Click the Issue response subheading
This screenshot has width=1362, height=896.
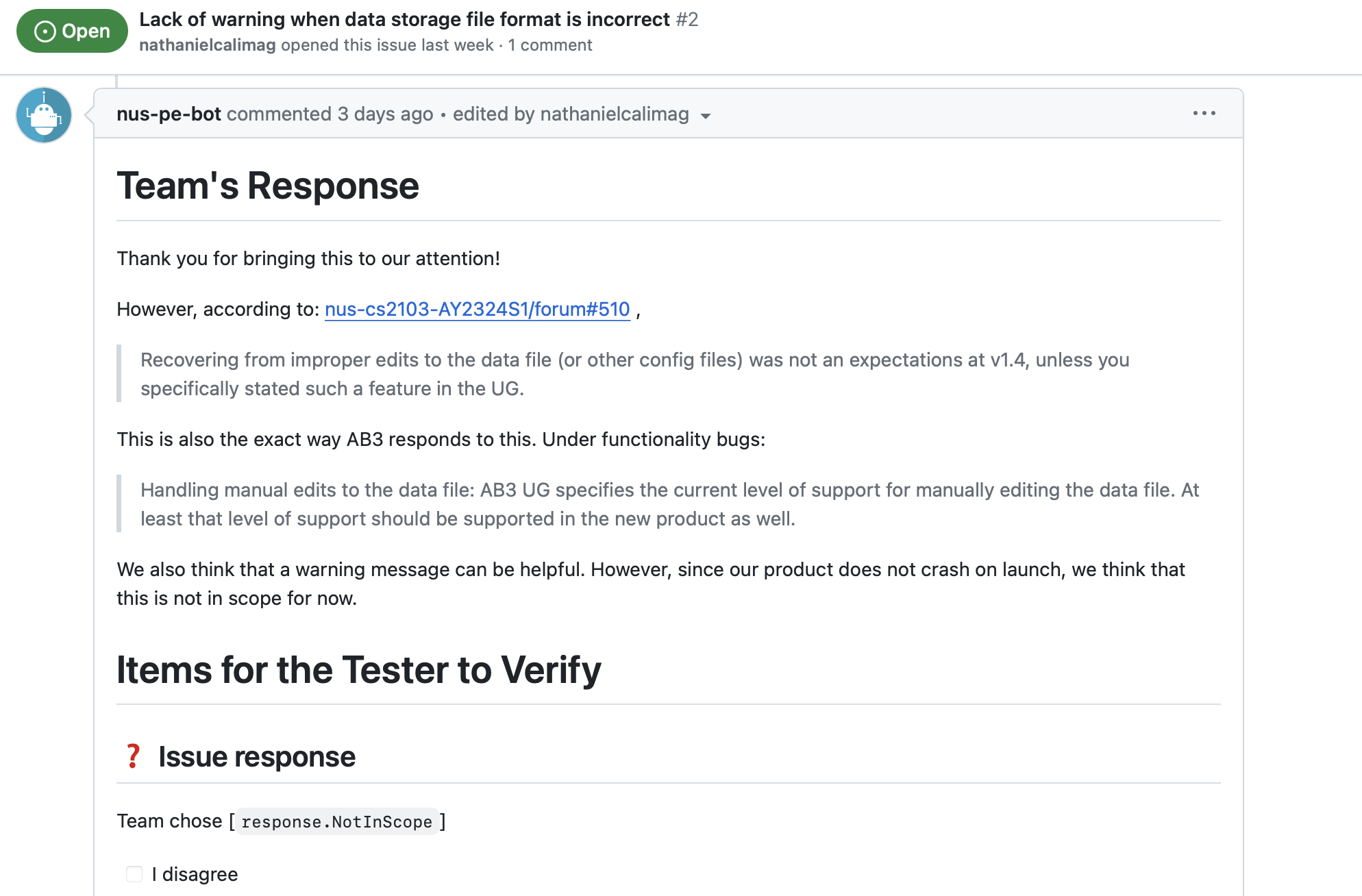pos(257,757)
